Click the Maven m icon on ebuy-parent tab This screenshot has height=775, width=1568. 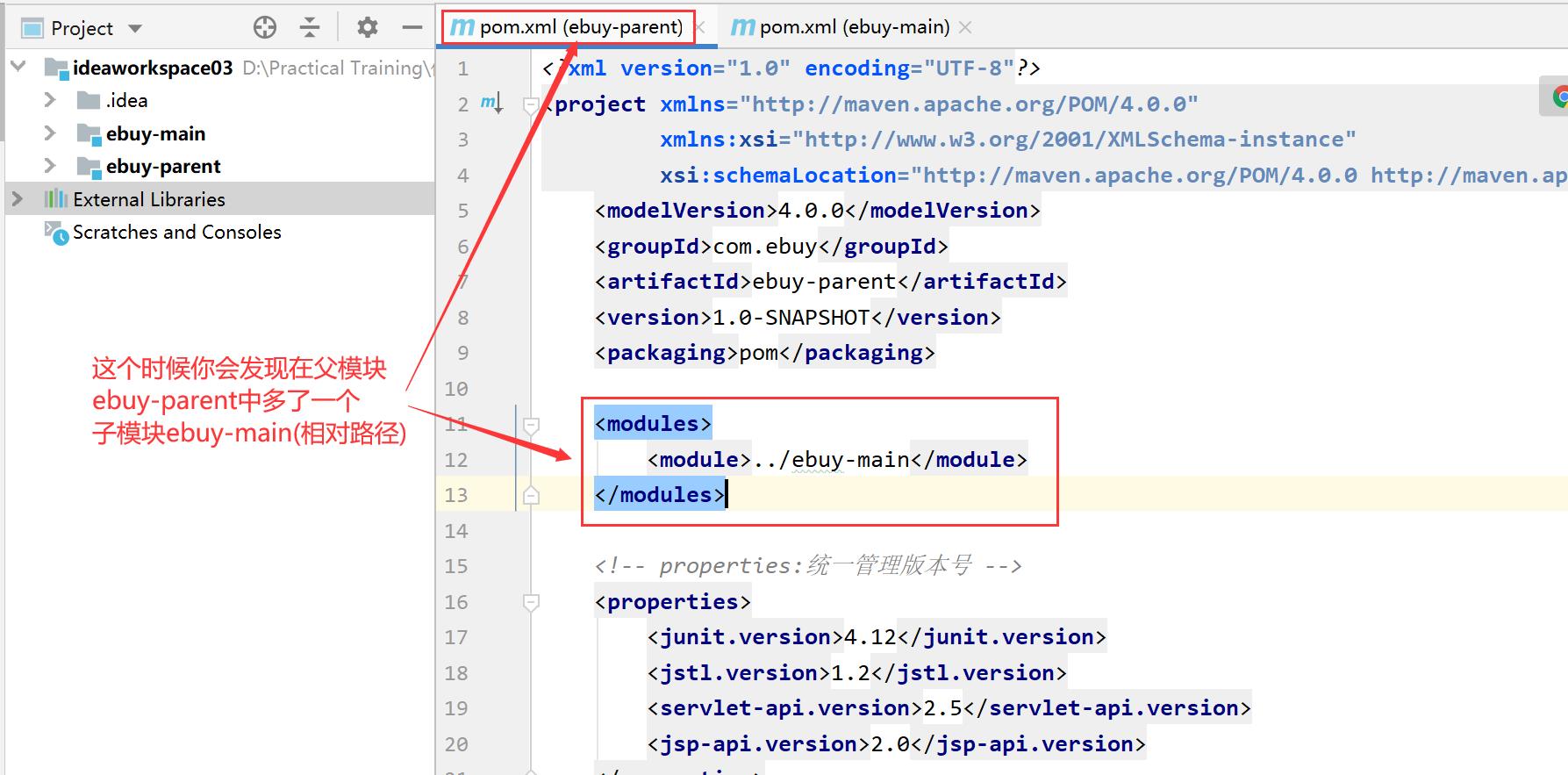pyautogui.click(x=462, y=27)
